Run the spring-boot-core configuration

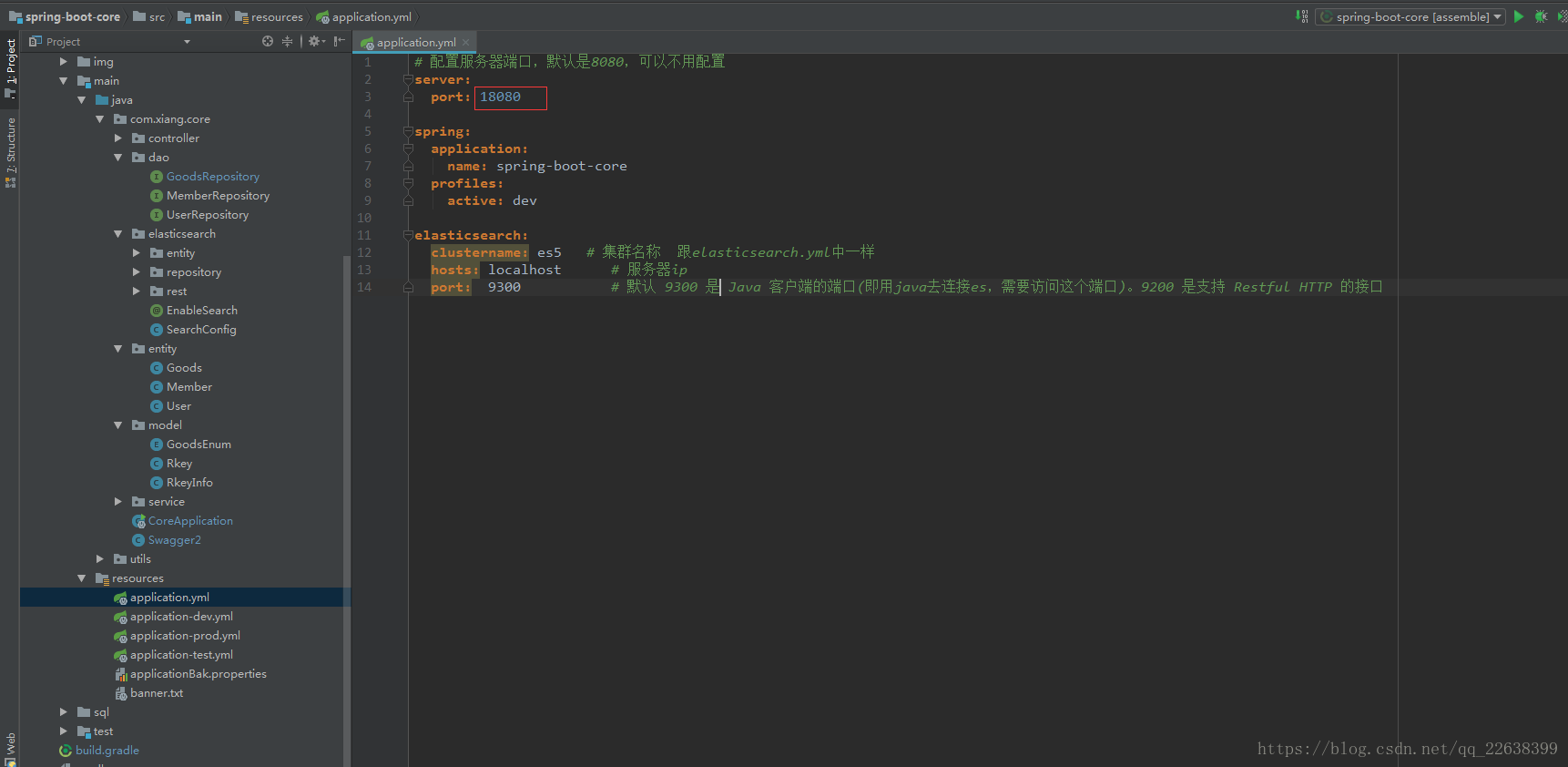coord(1518,16)
